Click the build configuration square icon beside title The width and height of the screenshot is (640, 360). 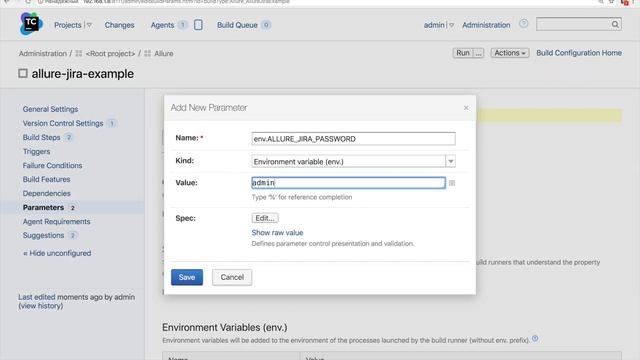click(x=23, y=73)
